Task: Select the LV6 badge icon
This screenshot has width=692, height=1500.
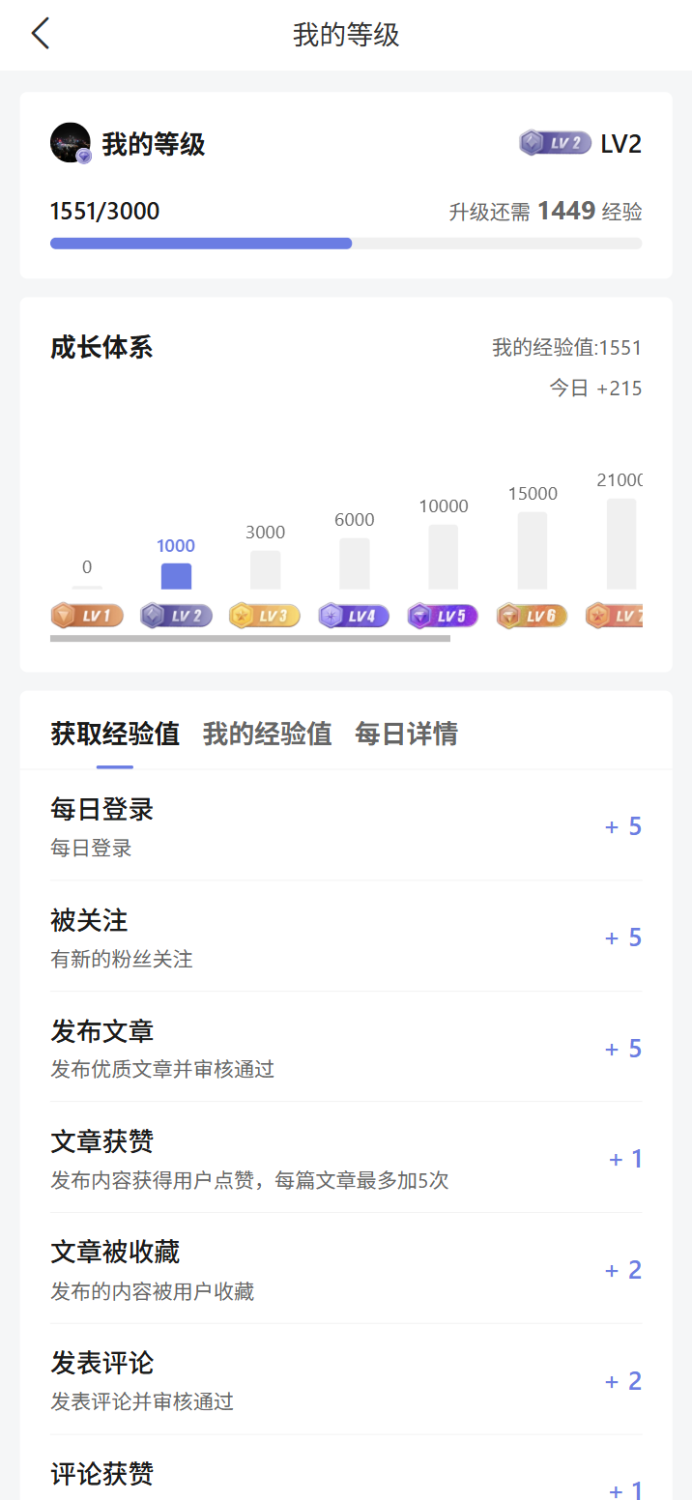Action: pos(532,616)
